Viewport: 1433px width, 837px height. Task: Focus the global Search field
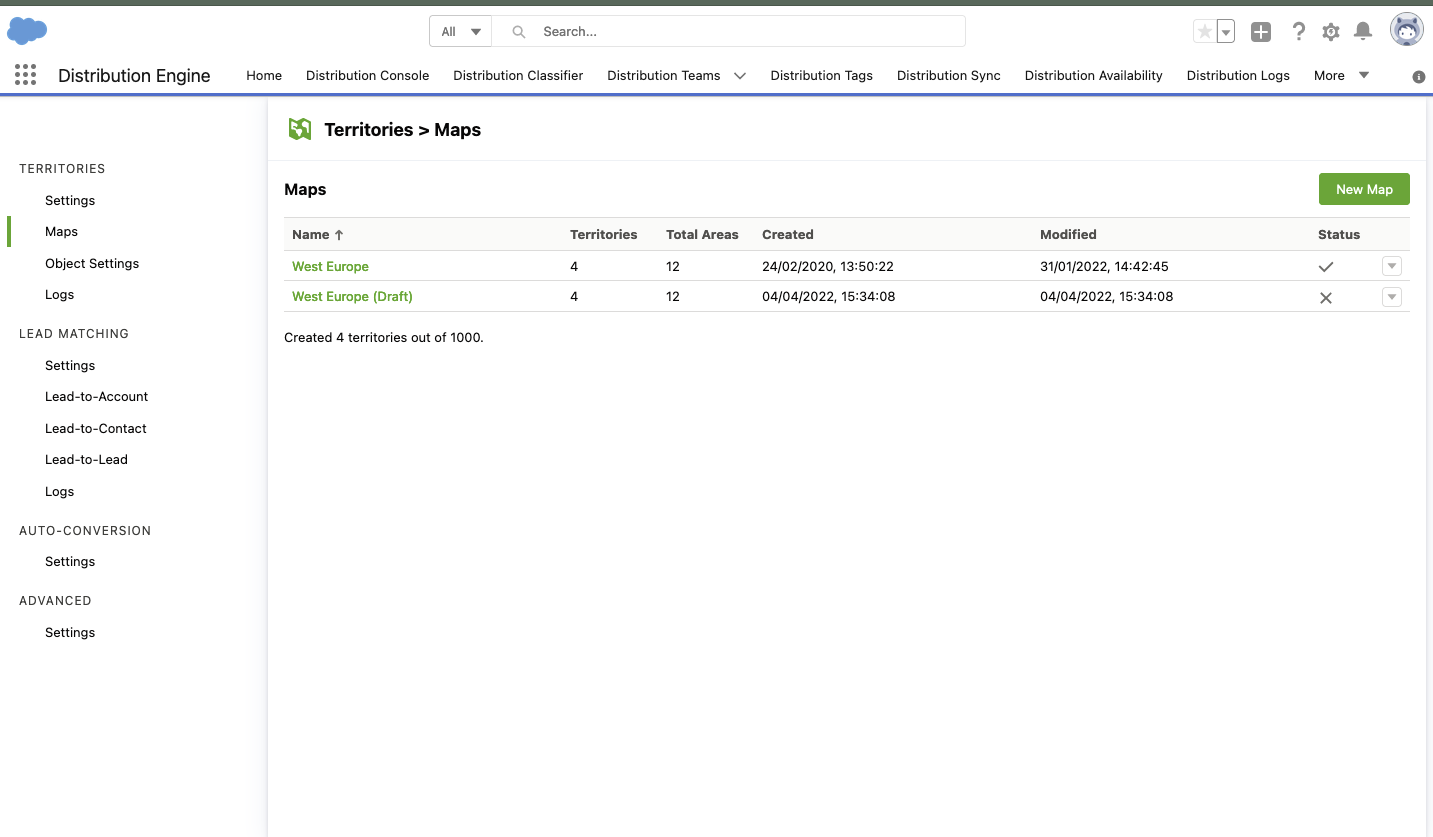728,32
